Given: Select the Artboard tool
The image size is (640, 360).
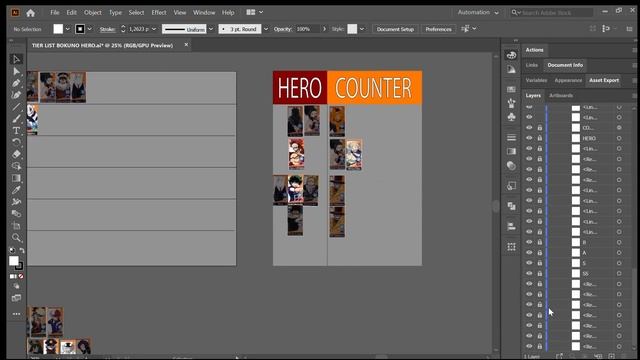Looking at the screenshot, I should tap(16, 226).
